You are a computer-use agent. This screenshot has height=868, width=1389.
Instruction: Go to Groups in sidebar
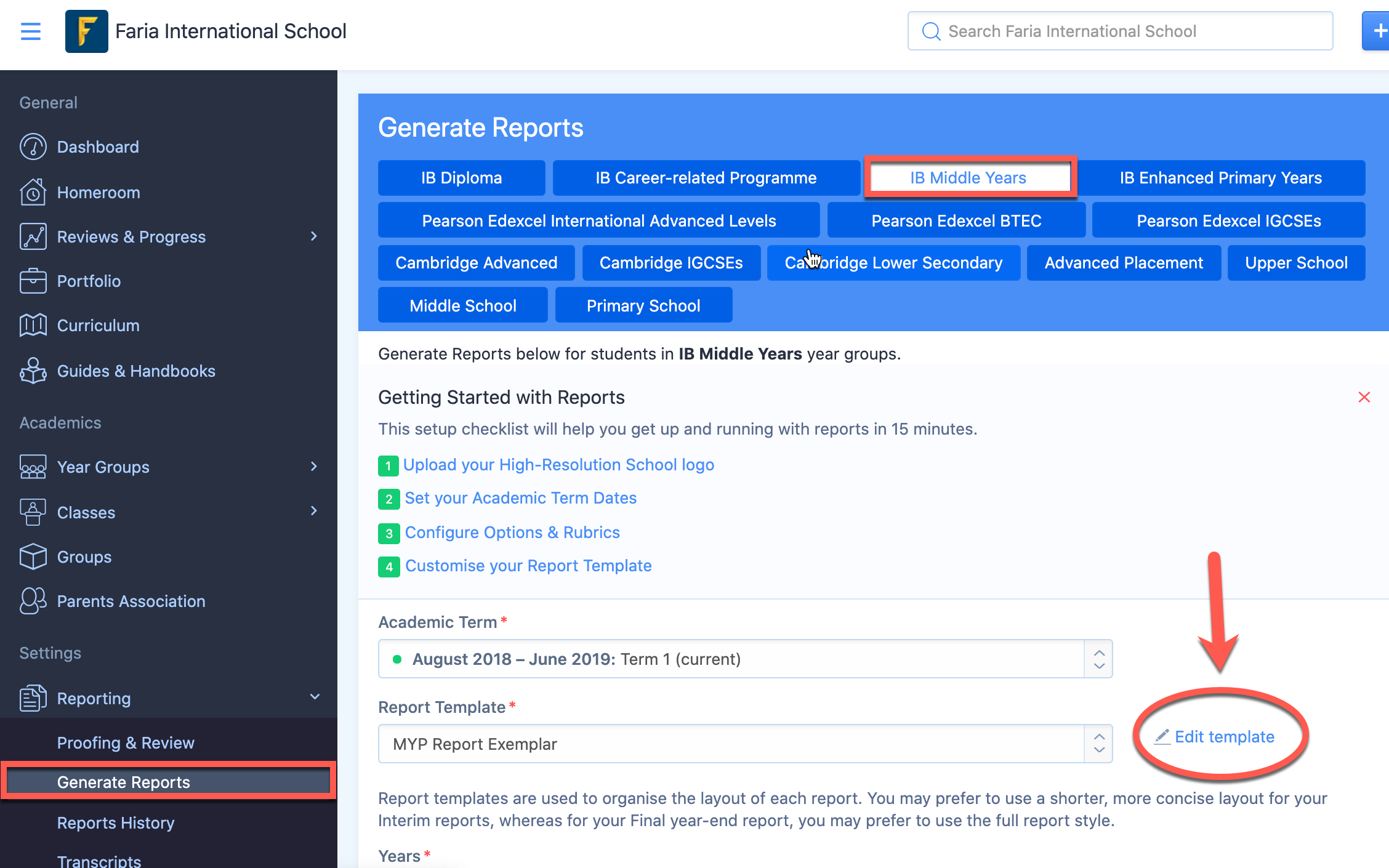pyautogui.click(x=84, y=557)
